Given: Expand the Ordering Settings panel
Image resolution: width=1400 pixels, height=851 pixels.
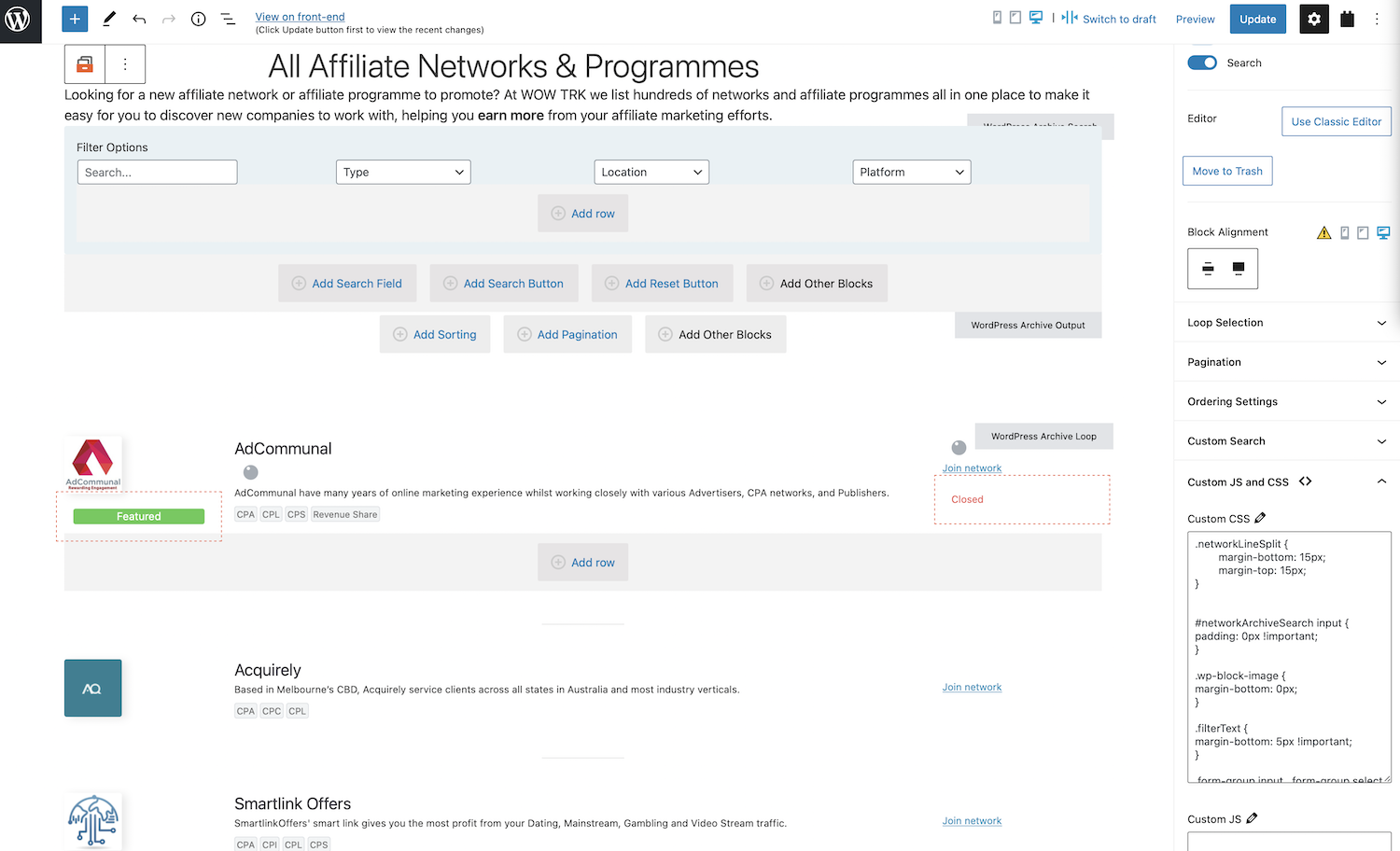Looking at the screenshot, I should tap(1286, 401).
